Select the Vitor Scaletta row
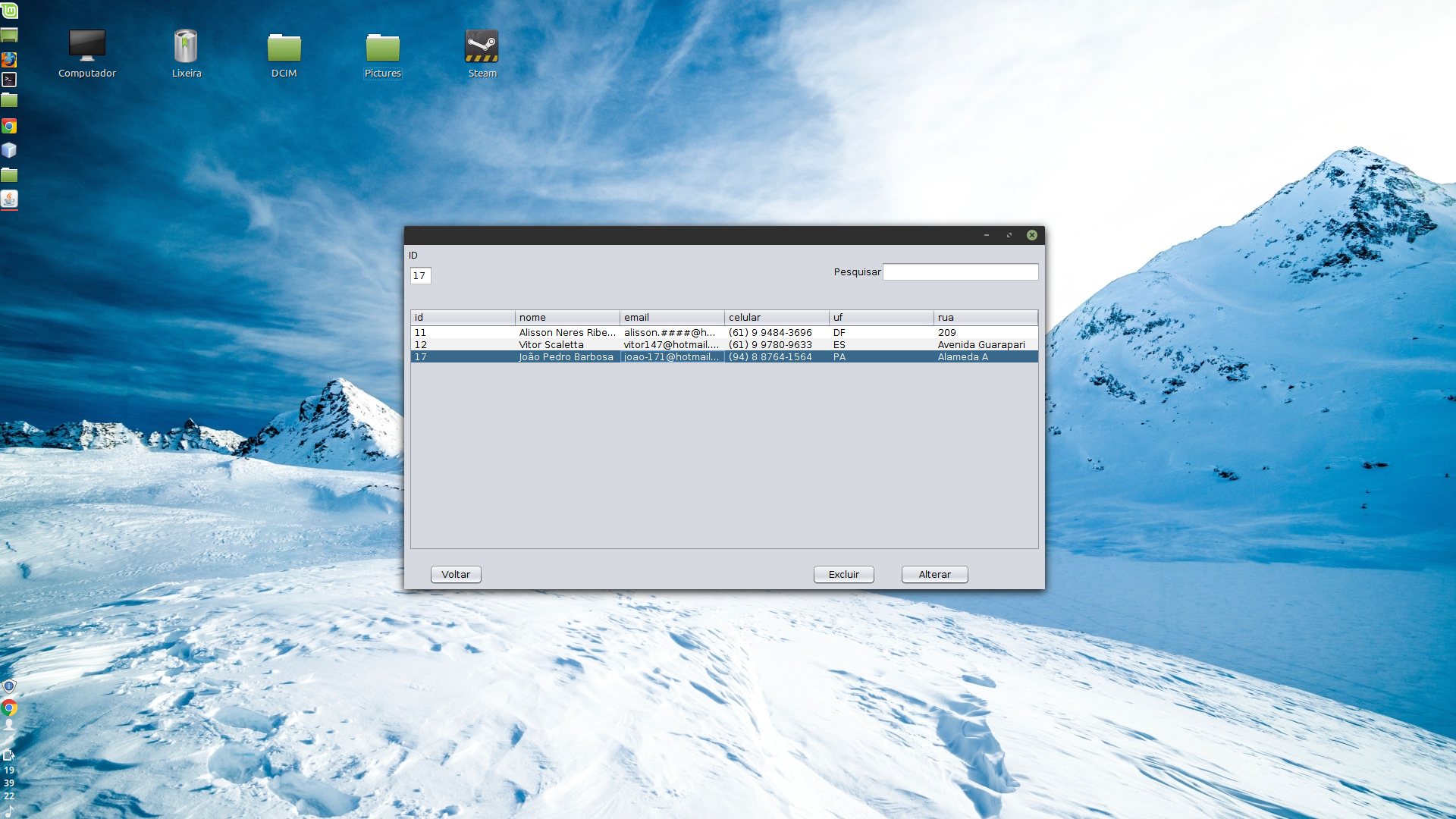The width and height of the screenshot is (1456, 819). click(x=724, y=344)
